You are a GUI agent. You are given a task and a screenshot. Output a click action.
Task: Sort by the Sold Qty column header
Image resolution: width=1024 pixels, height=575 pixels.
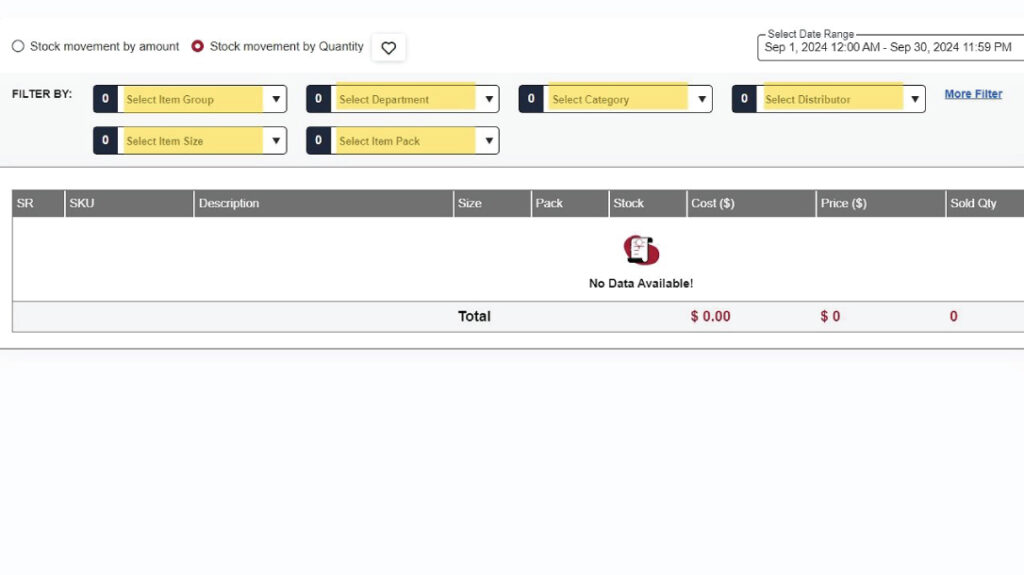pos(973,203)
